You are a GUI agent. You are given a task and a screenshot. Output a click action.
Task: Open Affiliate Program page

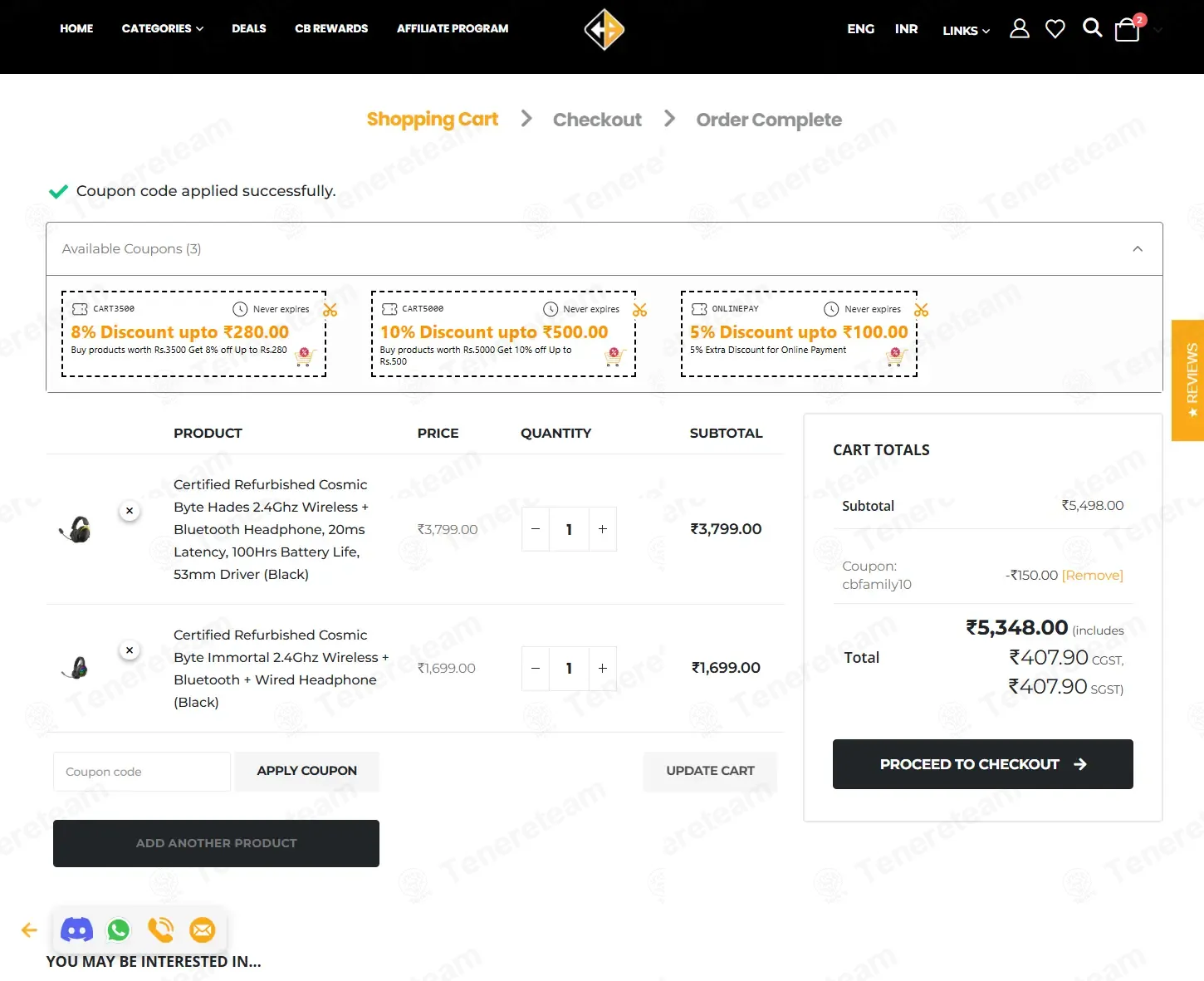(x=453, y=28)
